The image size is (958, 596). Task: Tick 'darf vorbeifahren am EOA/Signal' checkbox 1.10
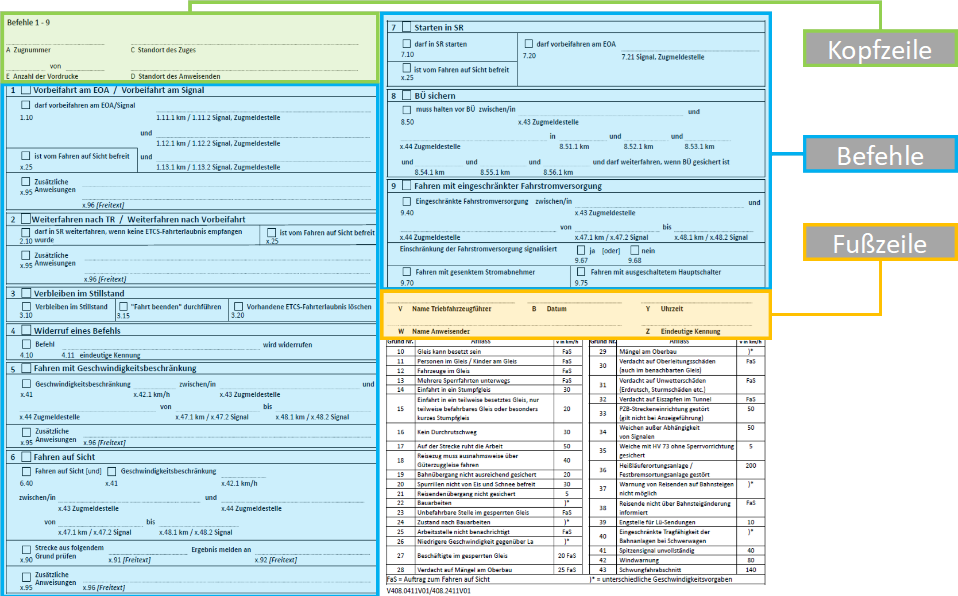point(26,104)
